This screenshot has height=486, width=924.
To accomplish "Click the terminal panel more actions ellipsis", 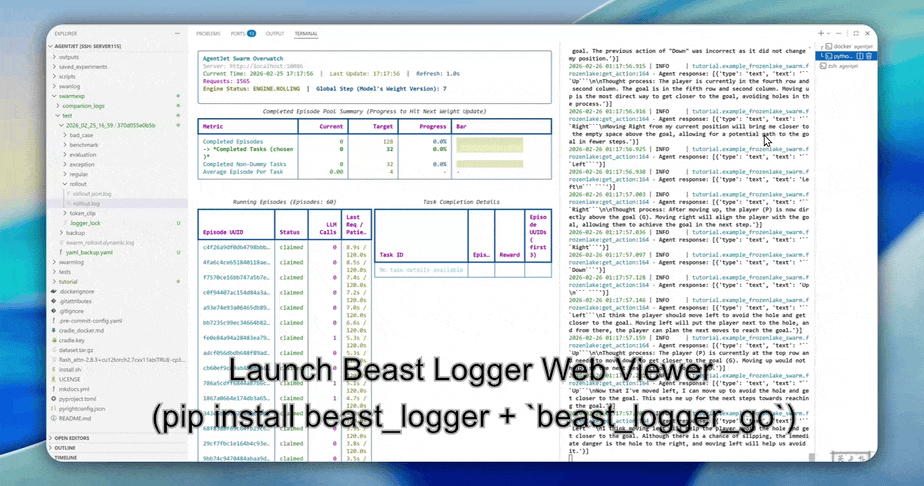I will pyautogui.click(x=841, y=34).
